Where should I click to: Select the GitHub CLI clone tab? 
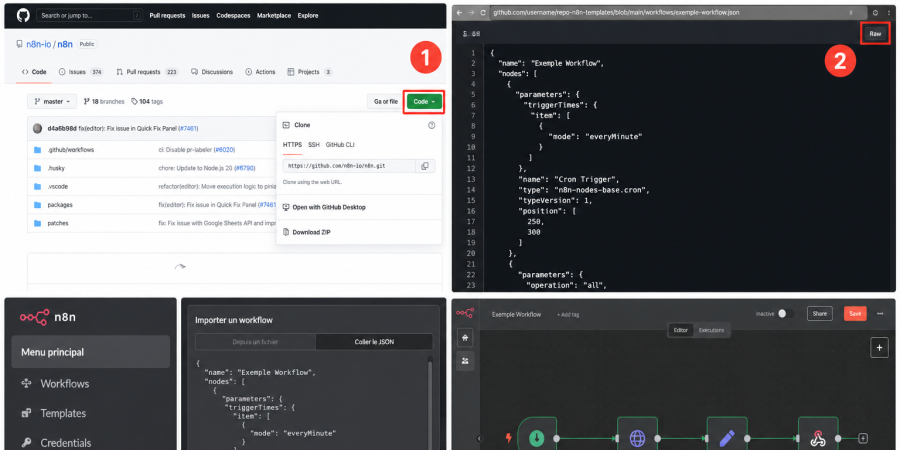340,145
